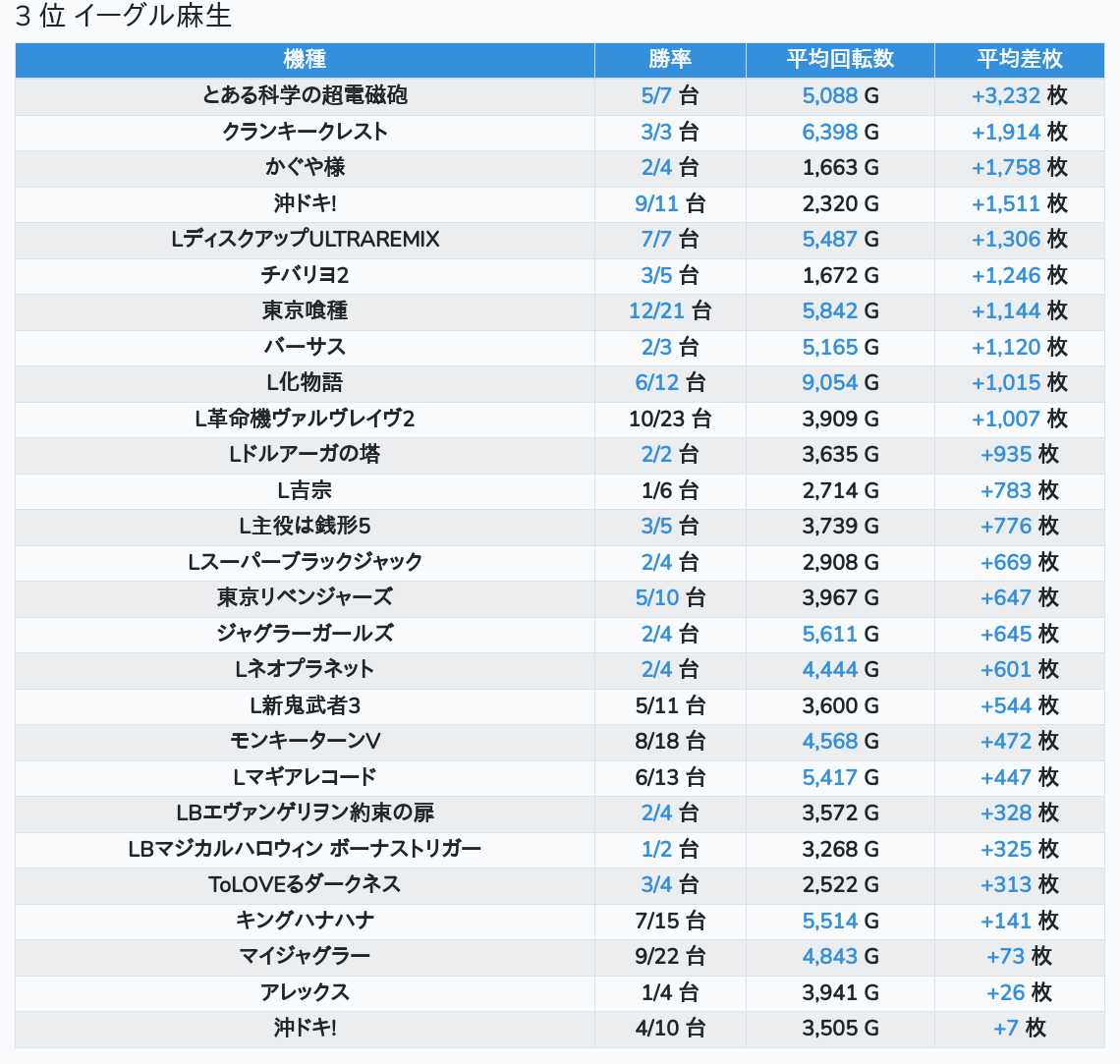The height and width of the screenshot is (1064, 1120).
Task: Click the LBエヴァンゲリヲン約束の扉 machine name
Action: (x=305, y=812)
